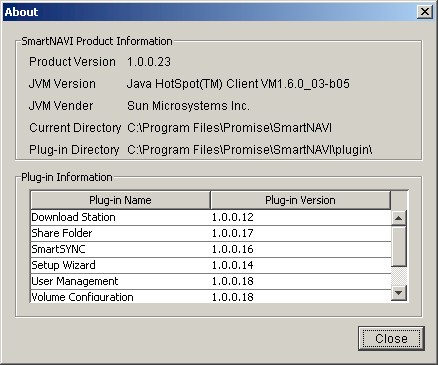The image size is (438, 365).
Task: Click the Plug-in Version column header
Action: tap(300, 200)
